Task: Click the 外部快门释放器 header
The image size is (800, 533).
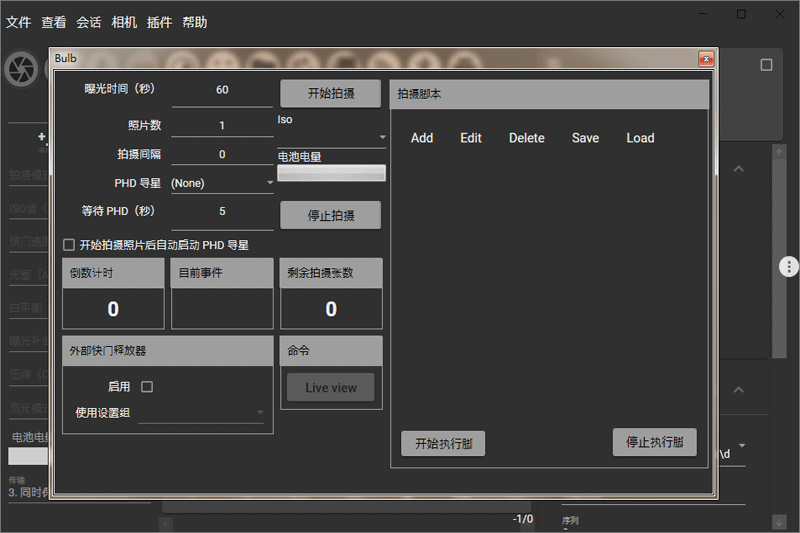Action: [168, 351]
